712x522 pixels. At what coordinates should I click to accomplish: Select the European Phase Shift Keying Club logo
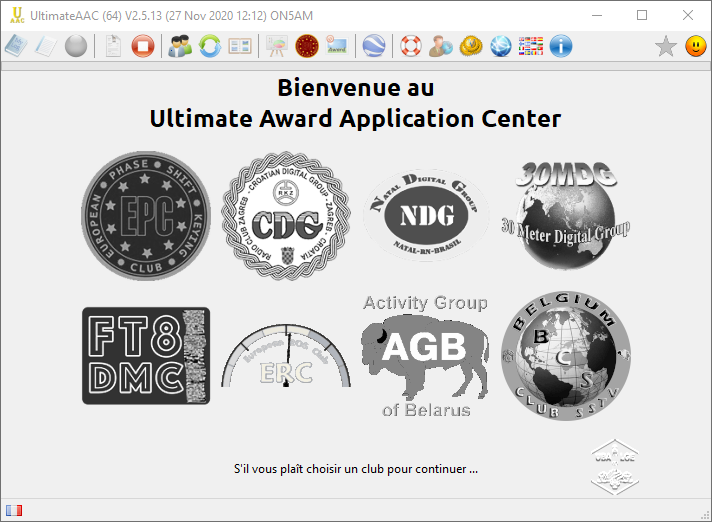[x=146, y=216]
